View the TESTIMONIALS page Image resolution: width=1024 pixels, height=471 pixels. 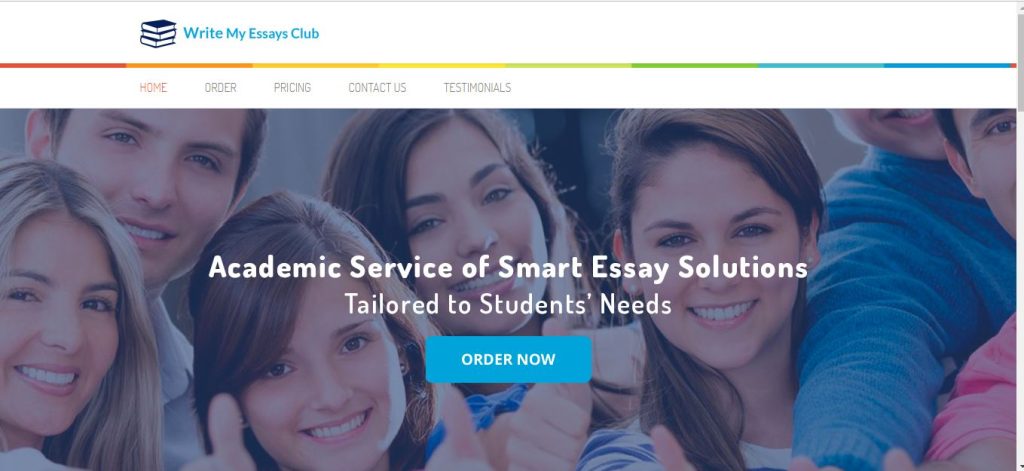(x=477, y=88)
